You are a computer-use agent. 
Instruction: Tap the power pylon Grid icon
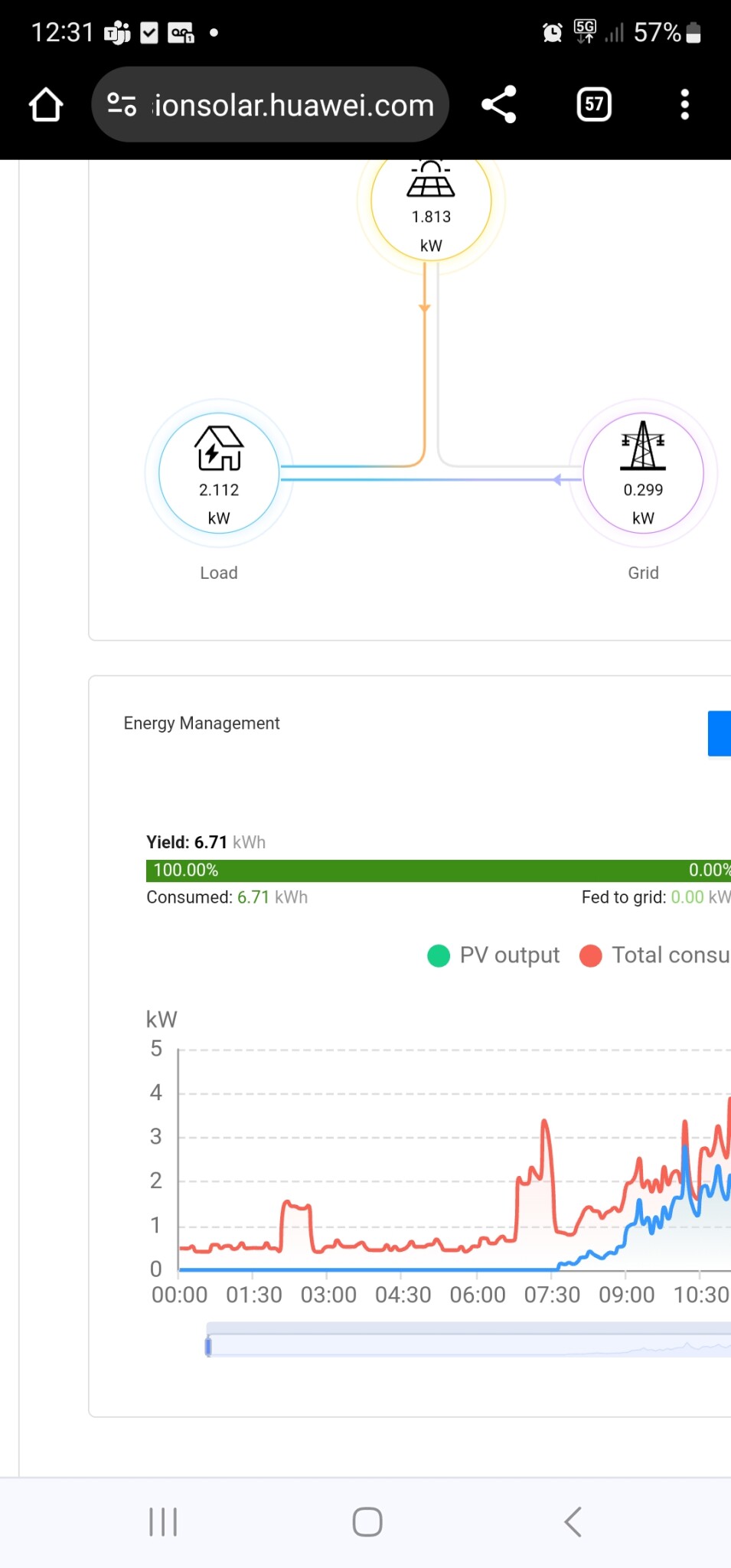[x=643, y=446]
